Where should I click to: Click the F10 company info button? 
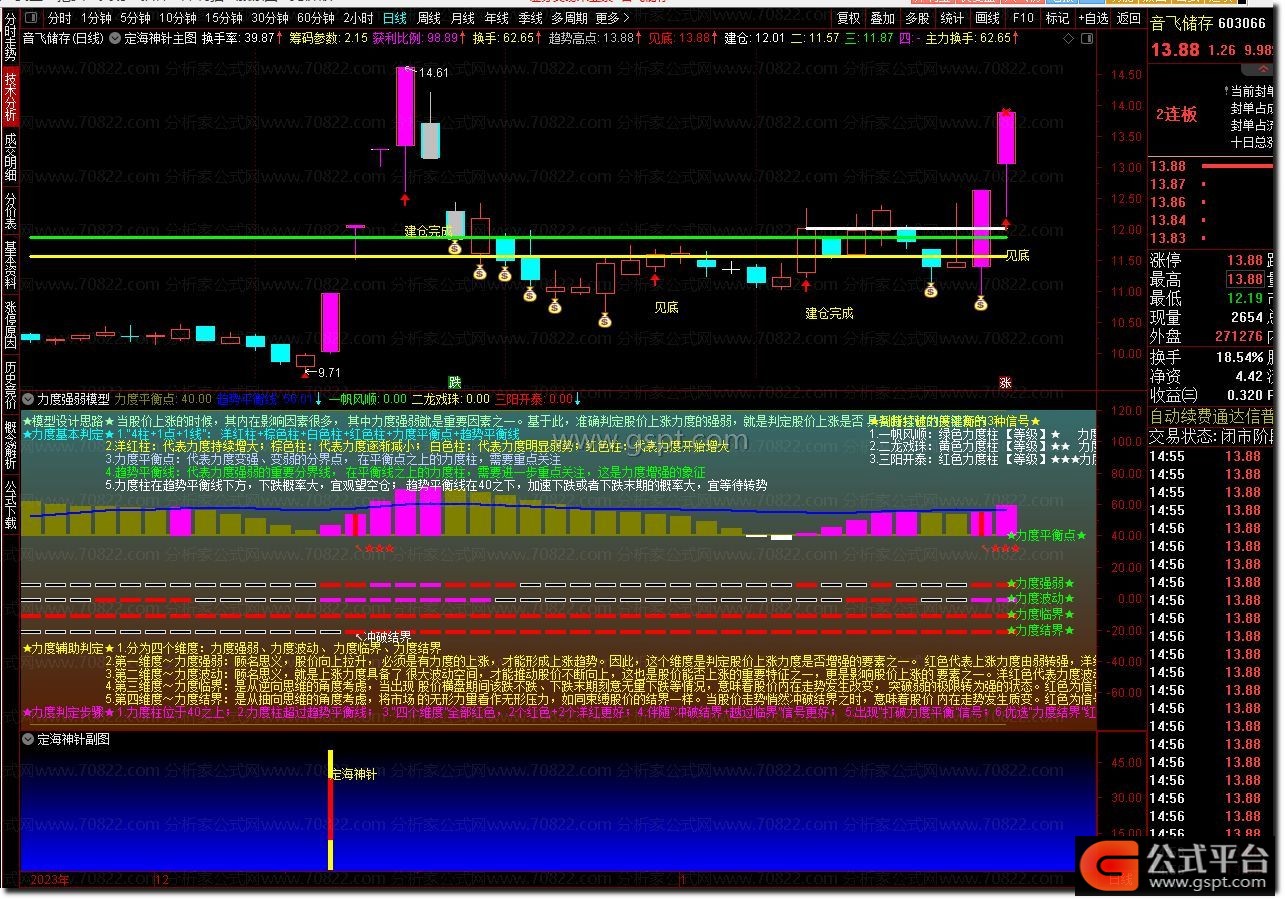coord(1023,18)
